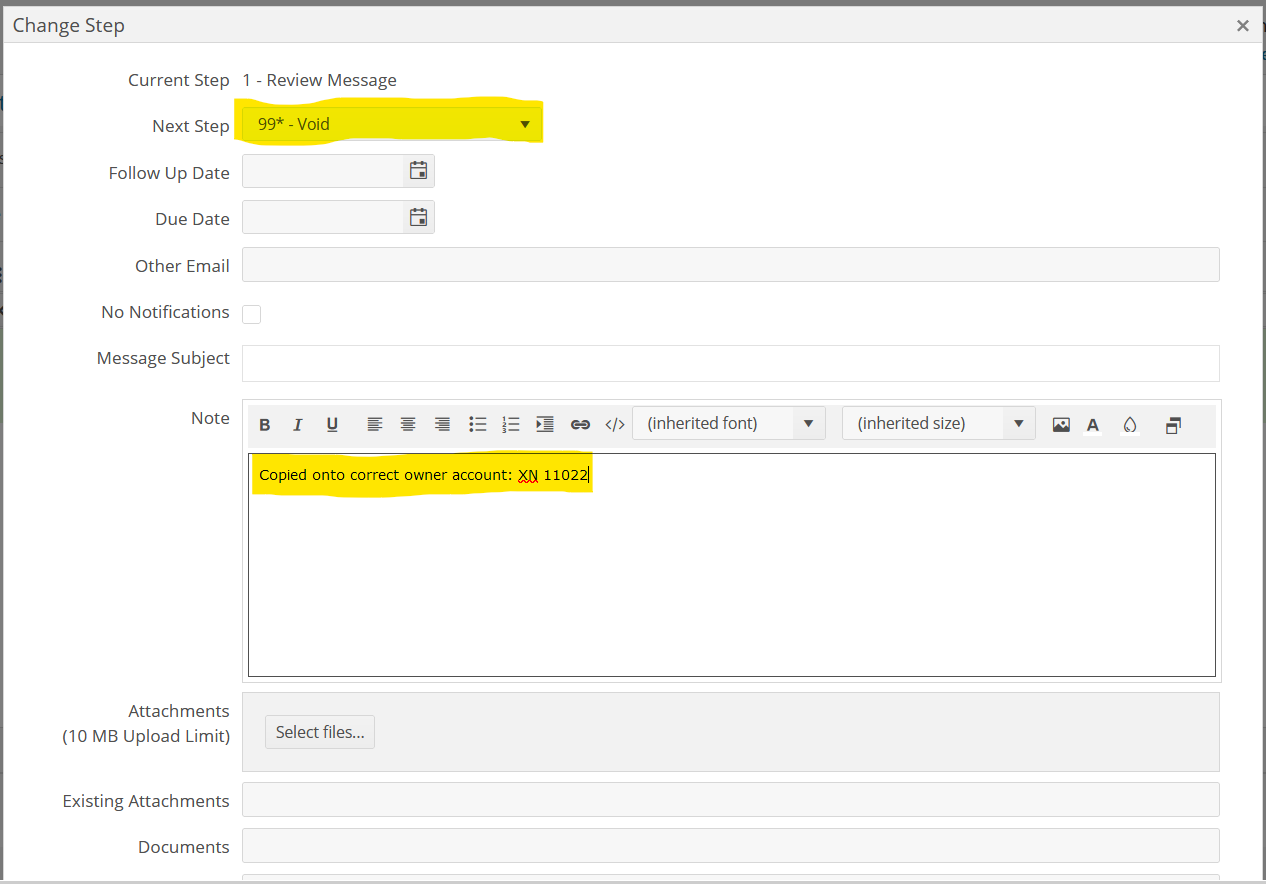The height and width of the screenshot is (884, 1266).
Task: Click into Message Subject field
Action: 731,363
